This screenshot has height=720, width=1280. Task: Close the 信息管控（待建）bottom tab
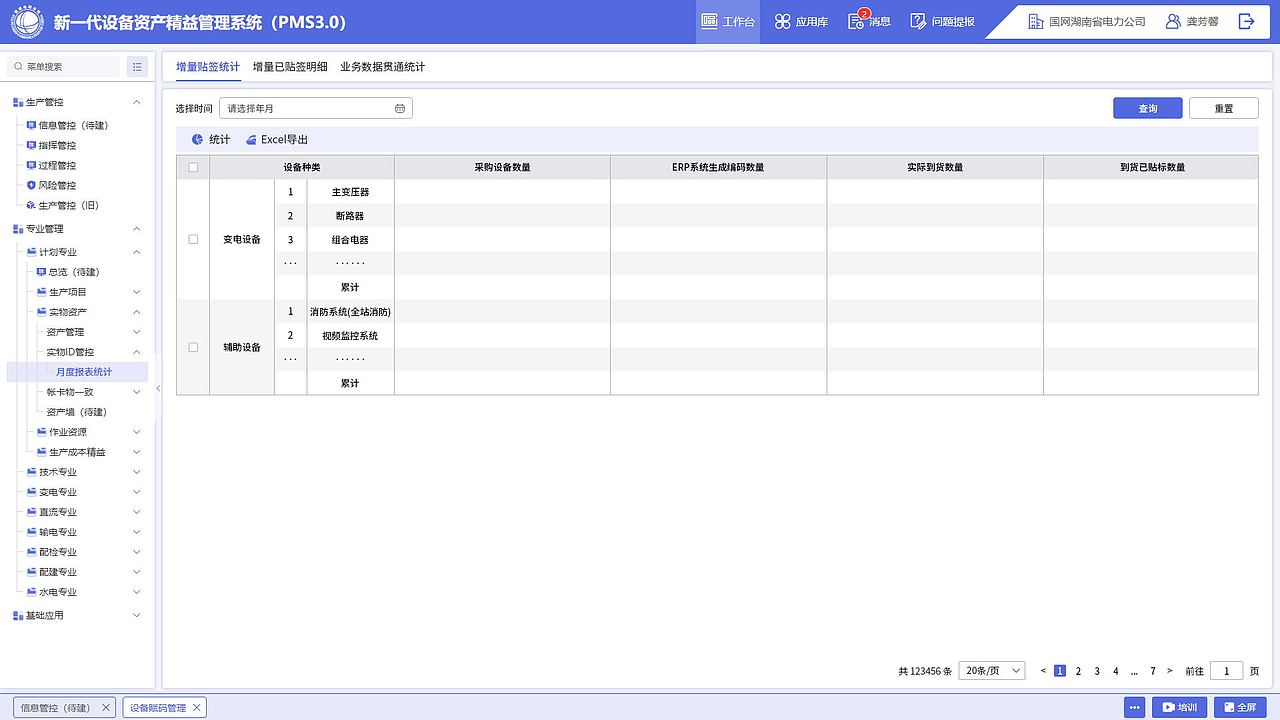[x=106, y=708]
